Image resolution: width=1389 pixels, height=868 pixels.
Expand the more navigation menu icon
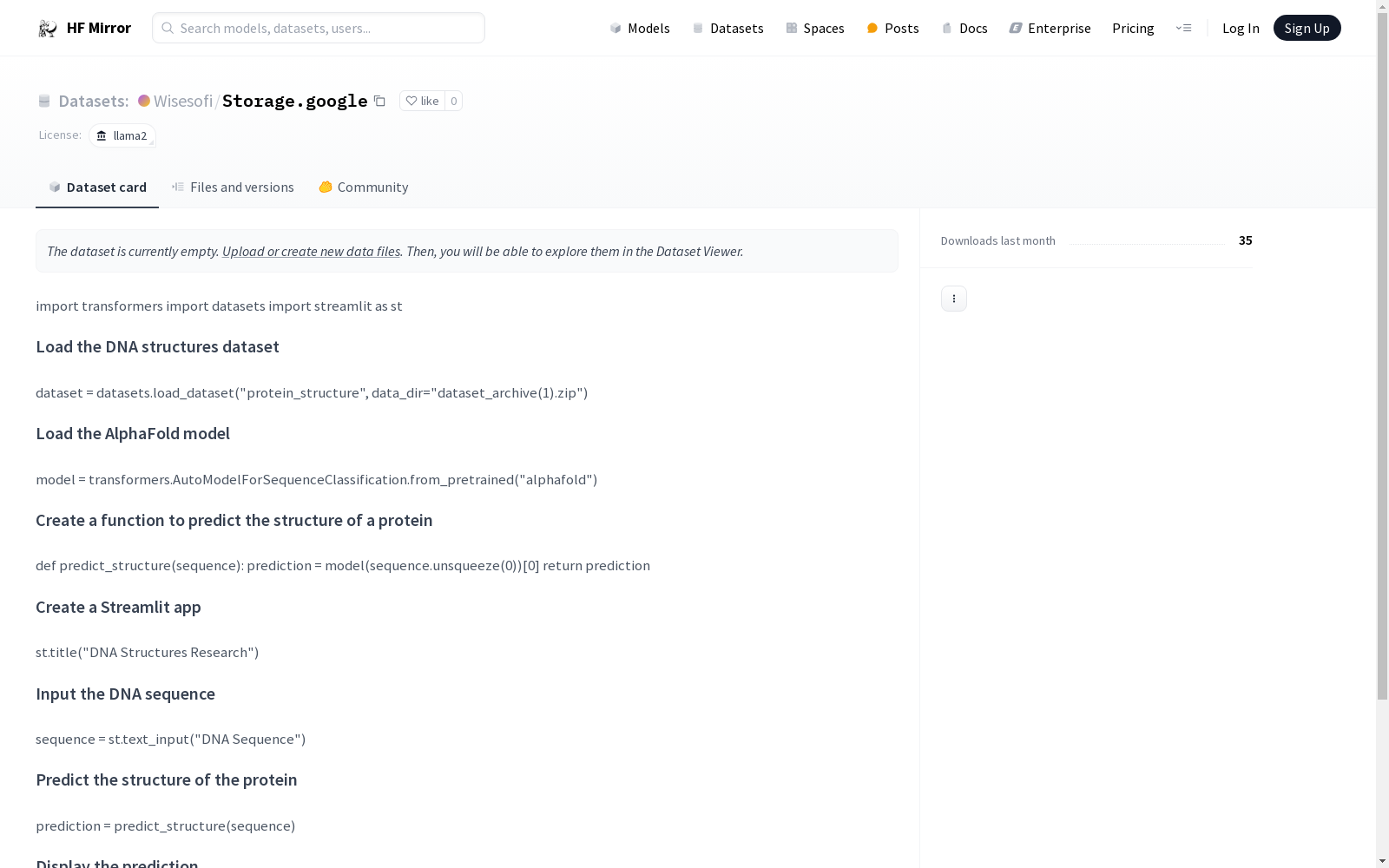[1183, 28]
